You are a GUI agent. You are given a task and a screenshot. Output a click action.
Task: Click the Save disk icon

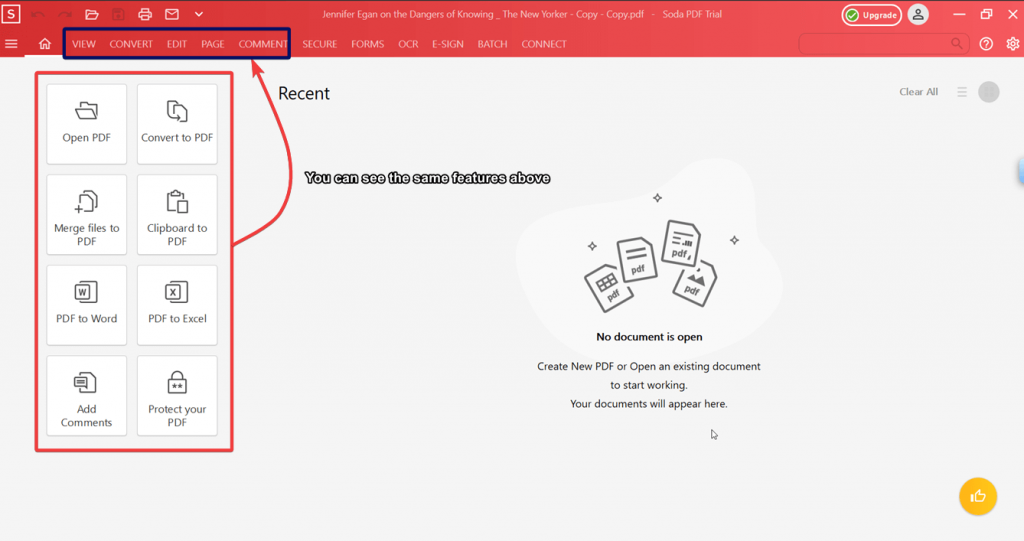point(118,14)
